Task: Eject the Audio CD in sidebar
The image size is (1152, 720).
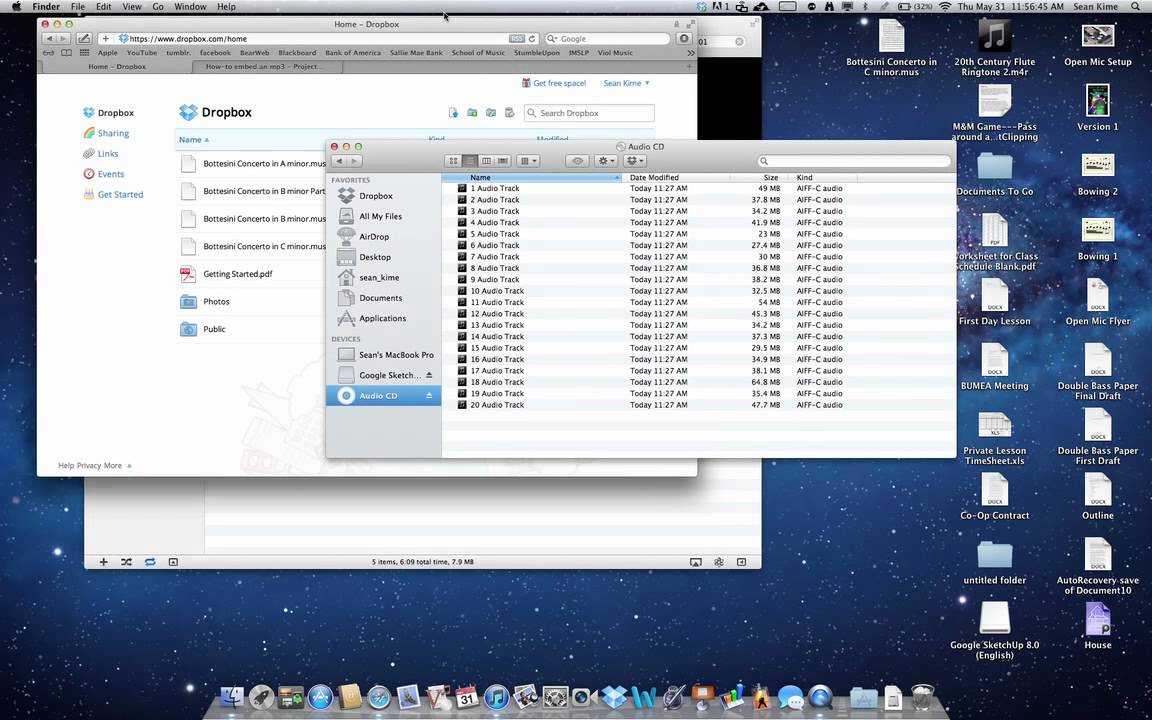Action: (x=429, y=395)
